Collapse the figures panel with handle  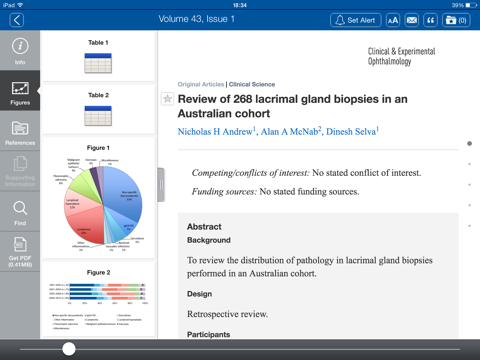[x=161, y=185]
